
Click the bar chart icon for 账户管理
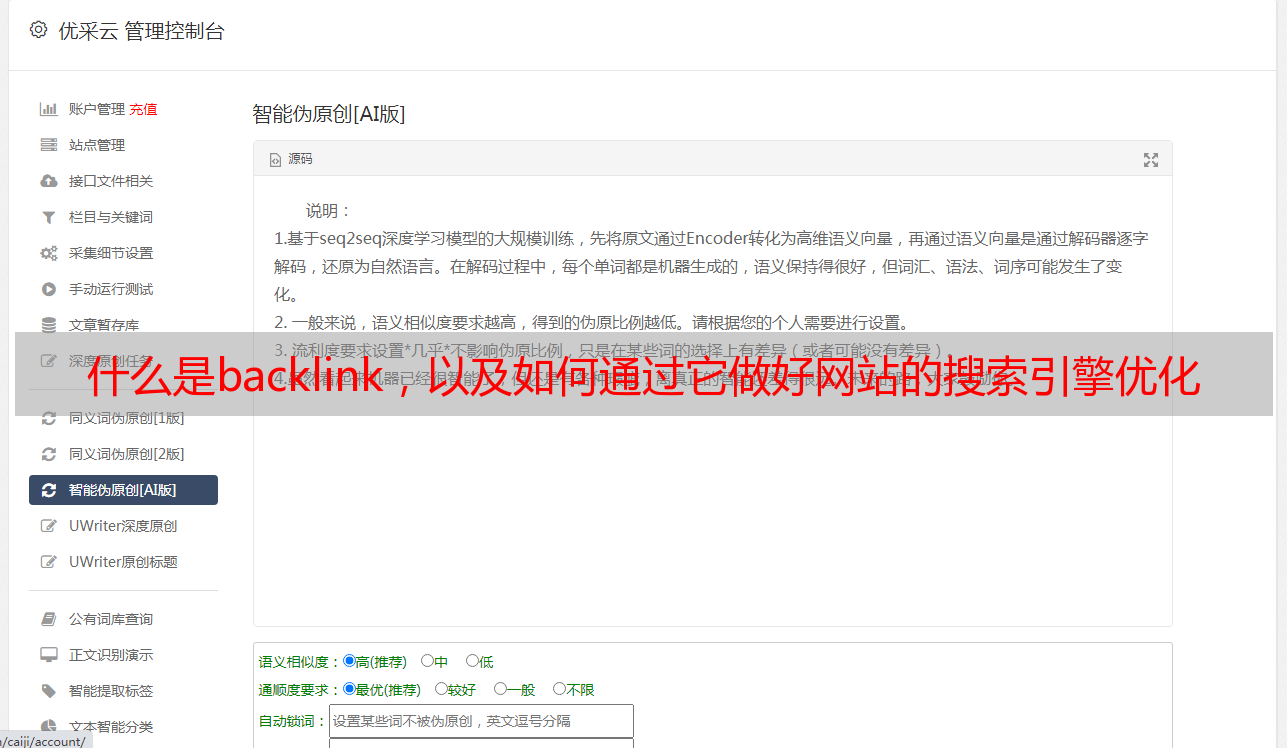tap(48, 109)
